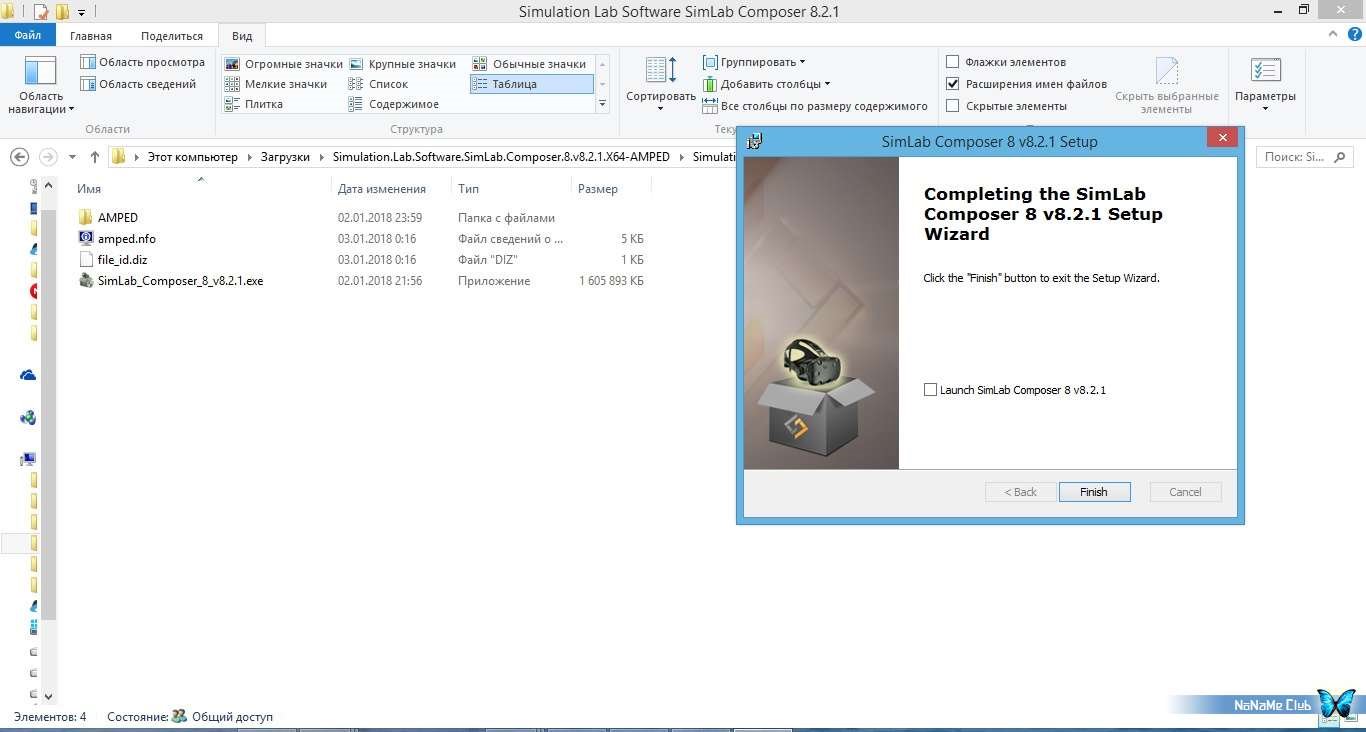Screen dimensions: 1366x732
Task: Switch to the Главная tab
Action: coord(91,36)
